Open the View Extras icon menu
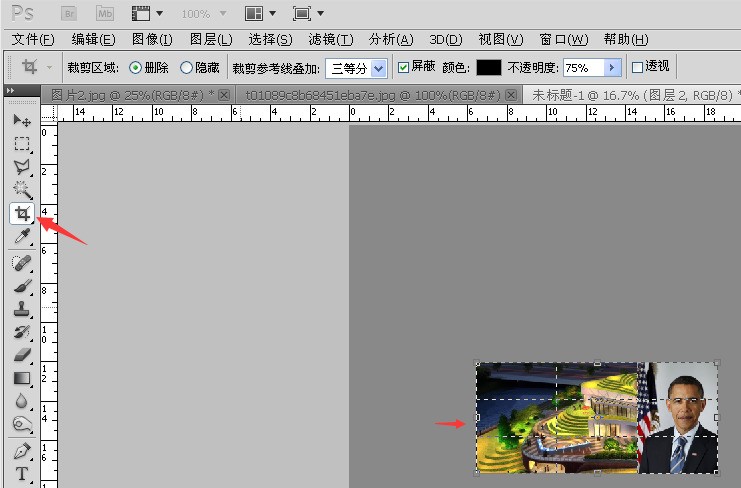741x488 pixels. point(147,14)
